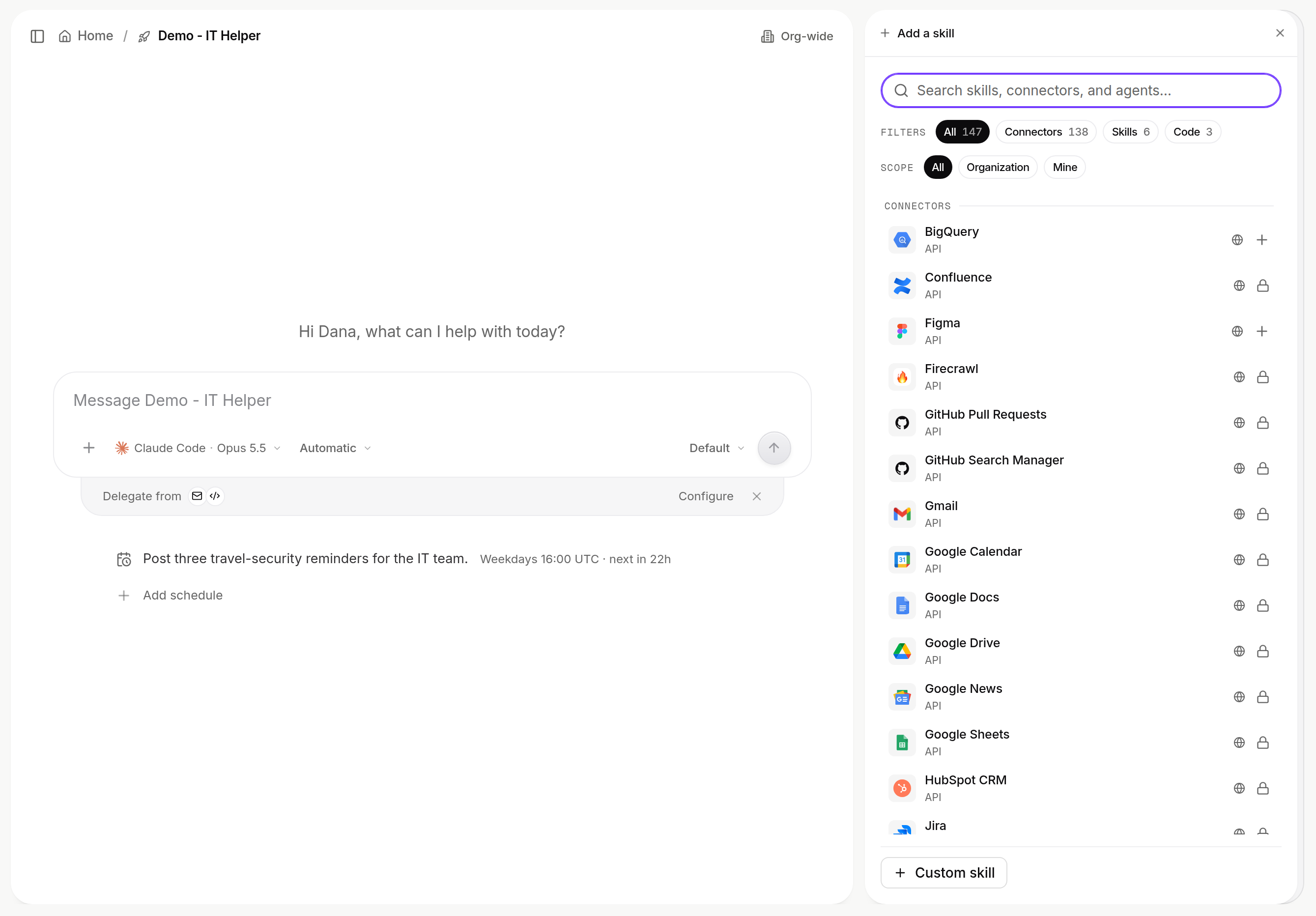Create a Custom skill
This screenshot has width=1316, height=916.
tap(944, 872)
